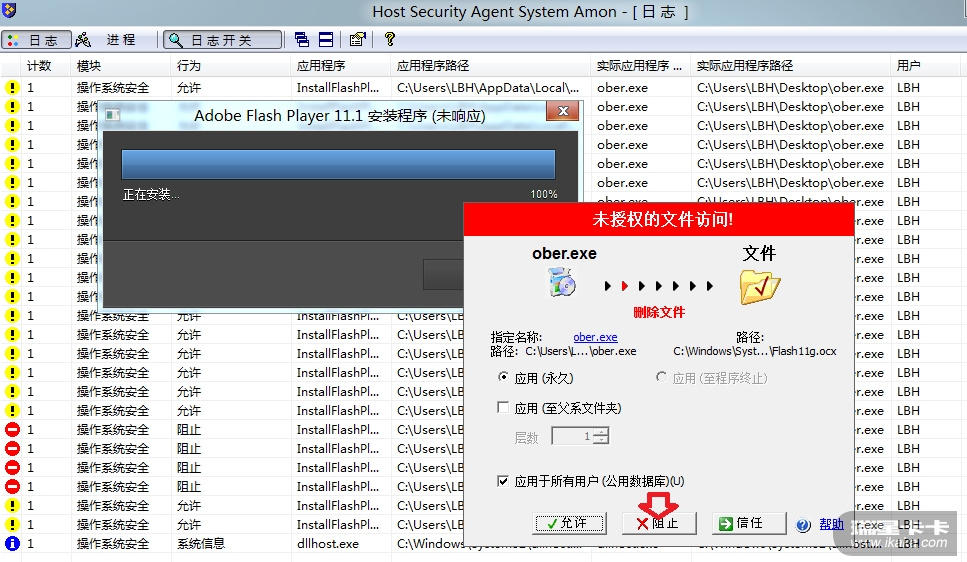Screen dimensions: 967x562
Task: Click the blue help icon beside 帮助
Action: click(803, 525)
